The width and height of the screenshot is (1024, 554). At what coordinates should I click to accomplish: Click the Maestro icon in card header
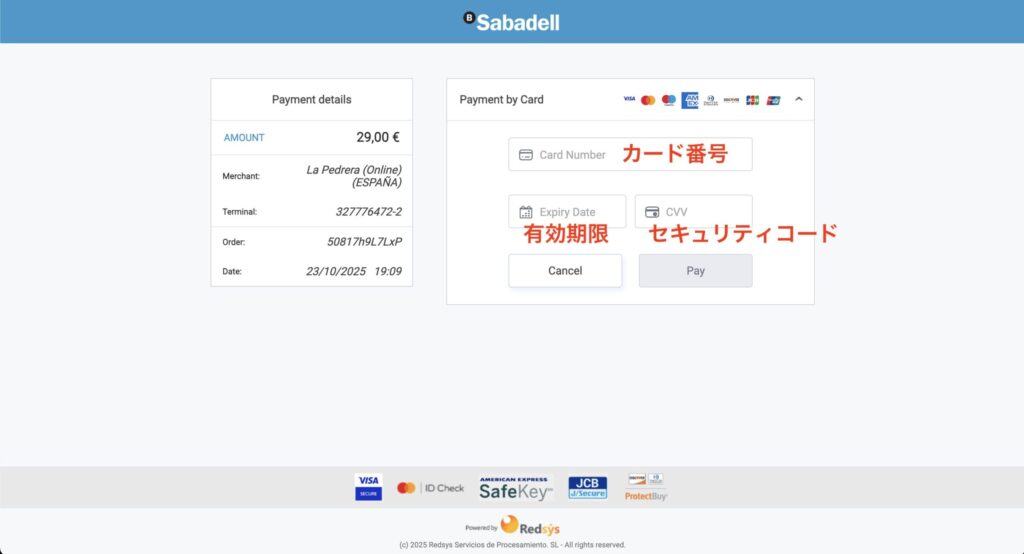pyautogui.click(x=669, y=100)
